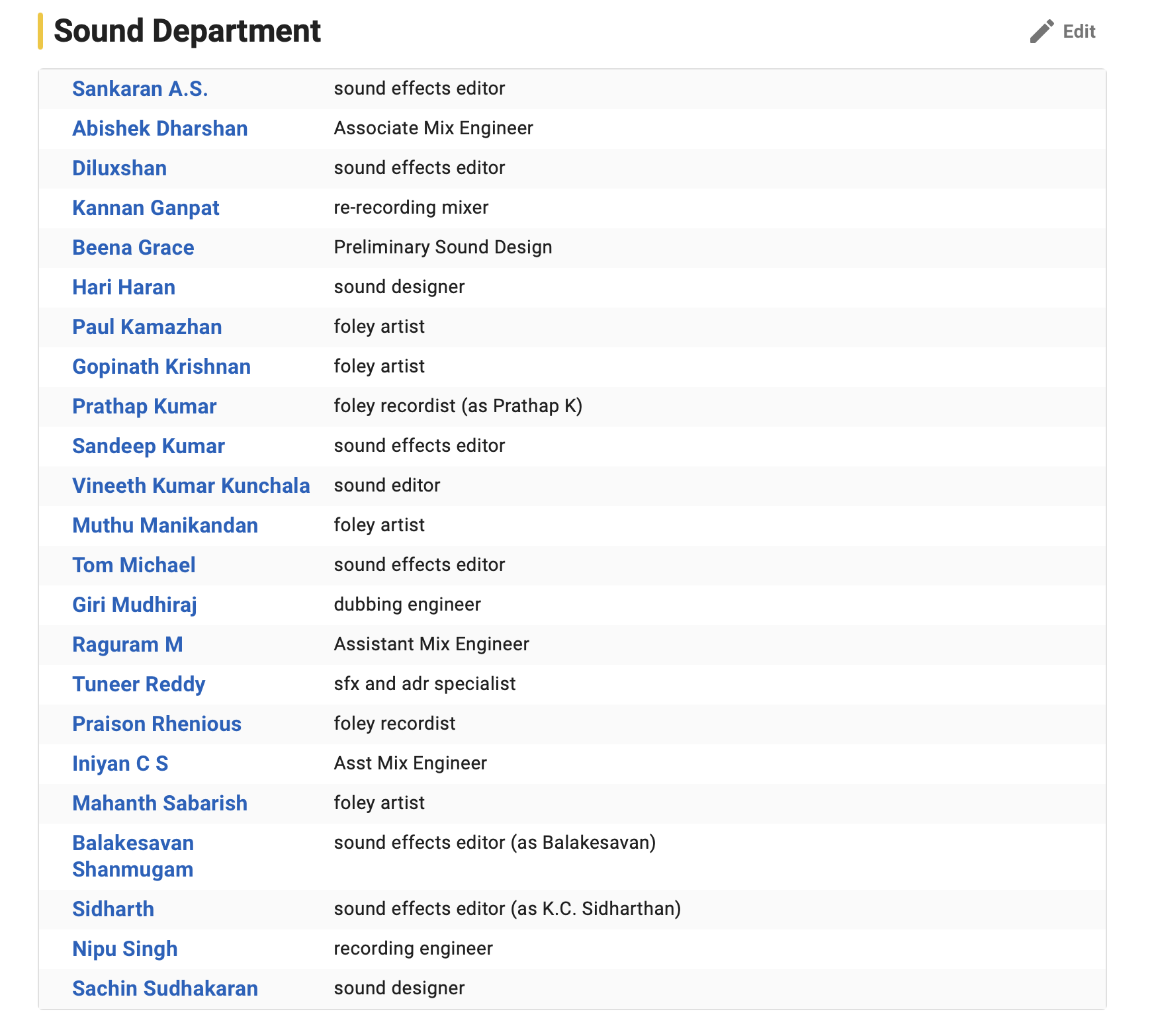The height and width of the screenshot is (1036, 1156).
Task: Click 'sound effects editor (as K.C. Sidharthan)' text
Action: (x=508, y=909)
